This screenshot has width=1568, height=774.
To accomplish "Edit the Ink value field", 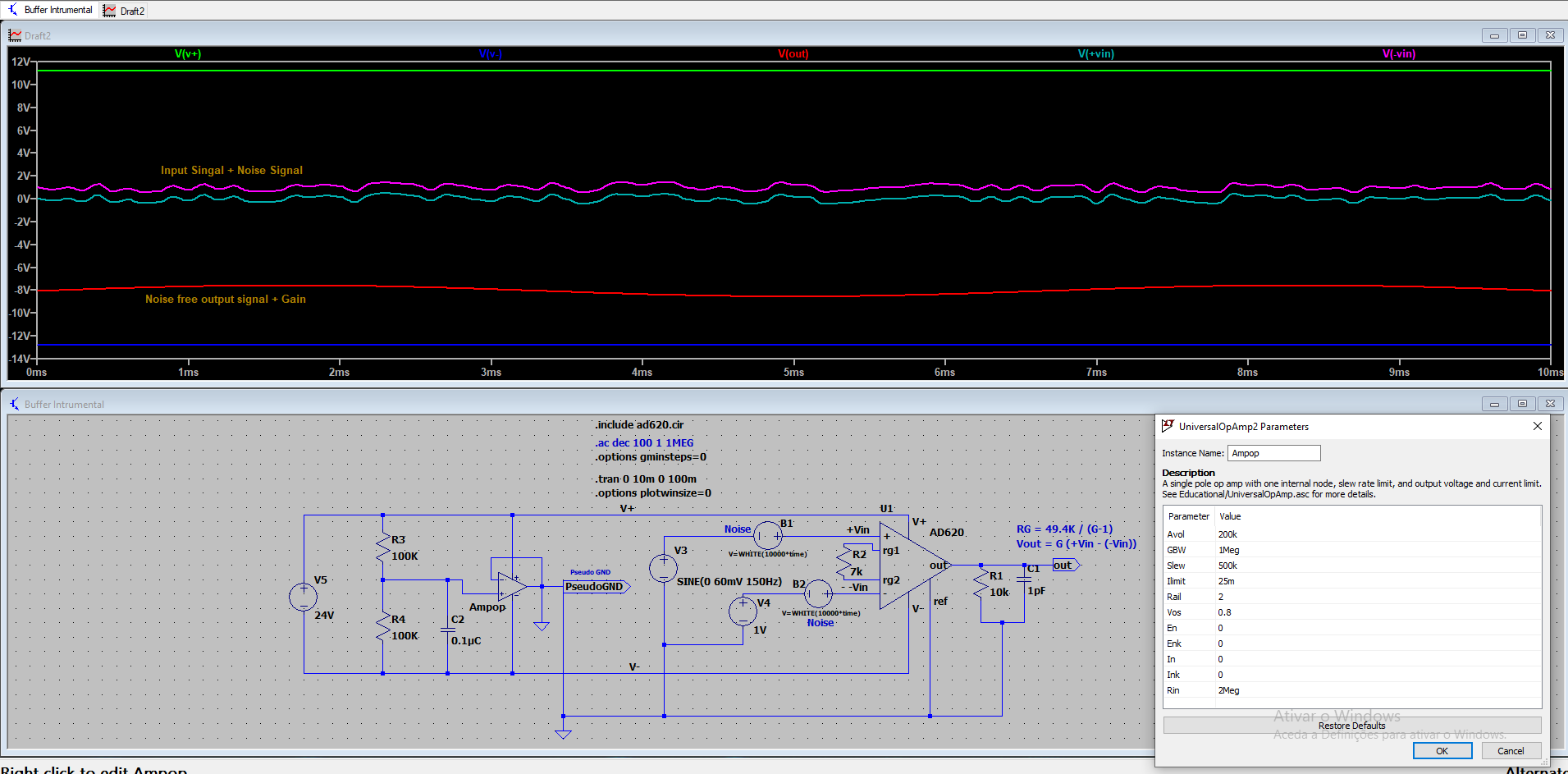I will coord(1378,675).
